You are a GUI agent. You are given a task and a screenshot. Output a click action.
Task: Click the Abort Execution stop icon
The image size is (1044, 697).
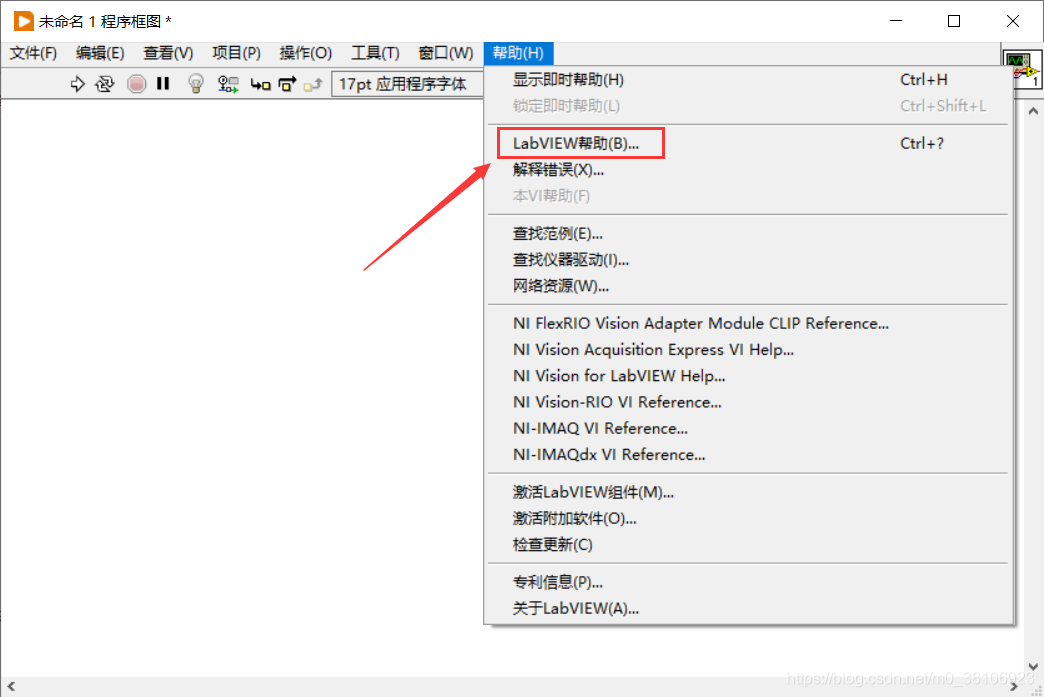(x=136, y=84)
